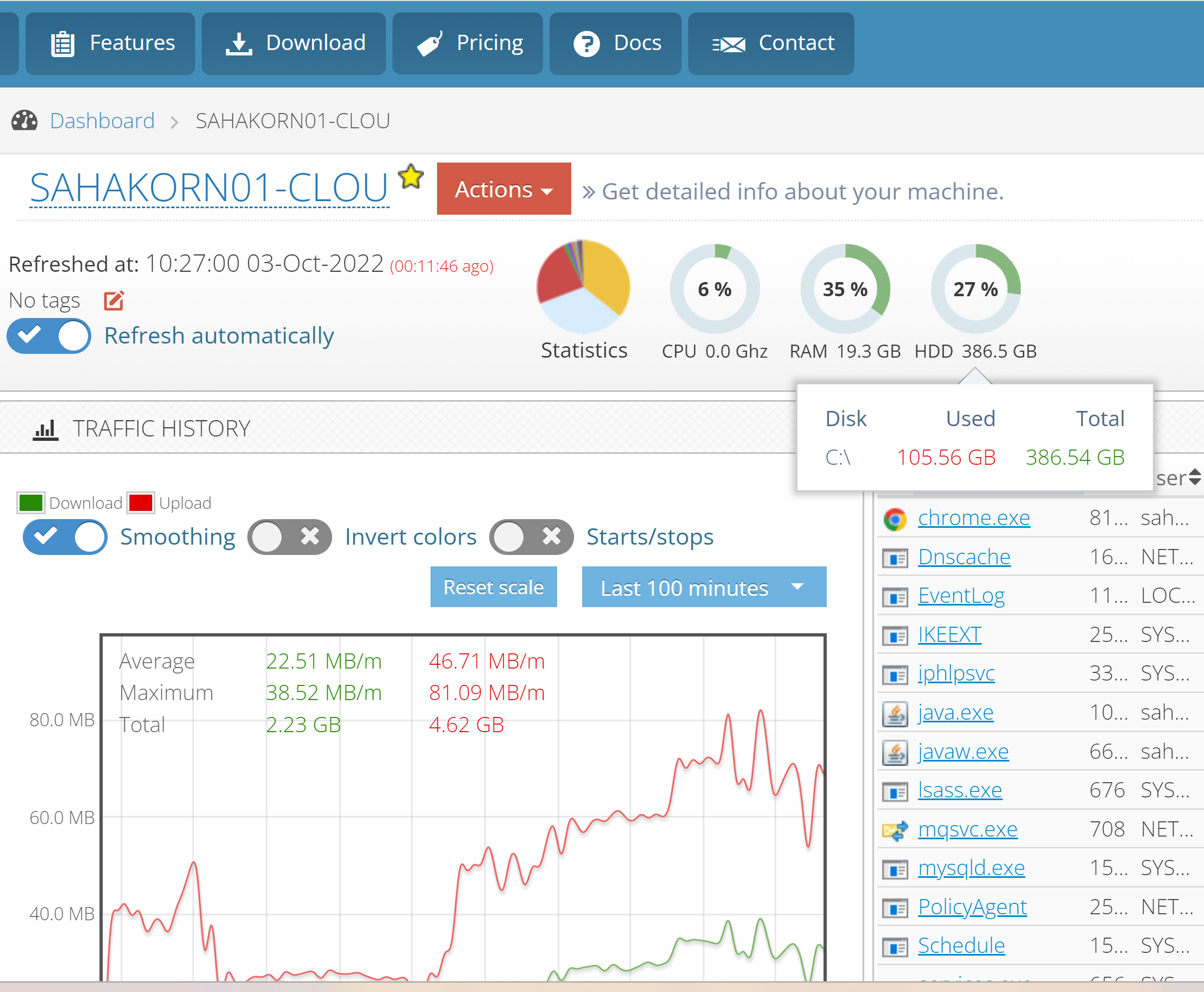Open the Pricing menu item
The image size is (1204, 992).
point(467,43)
